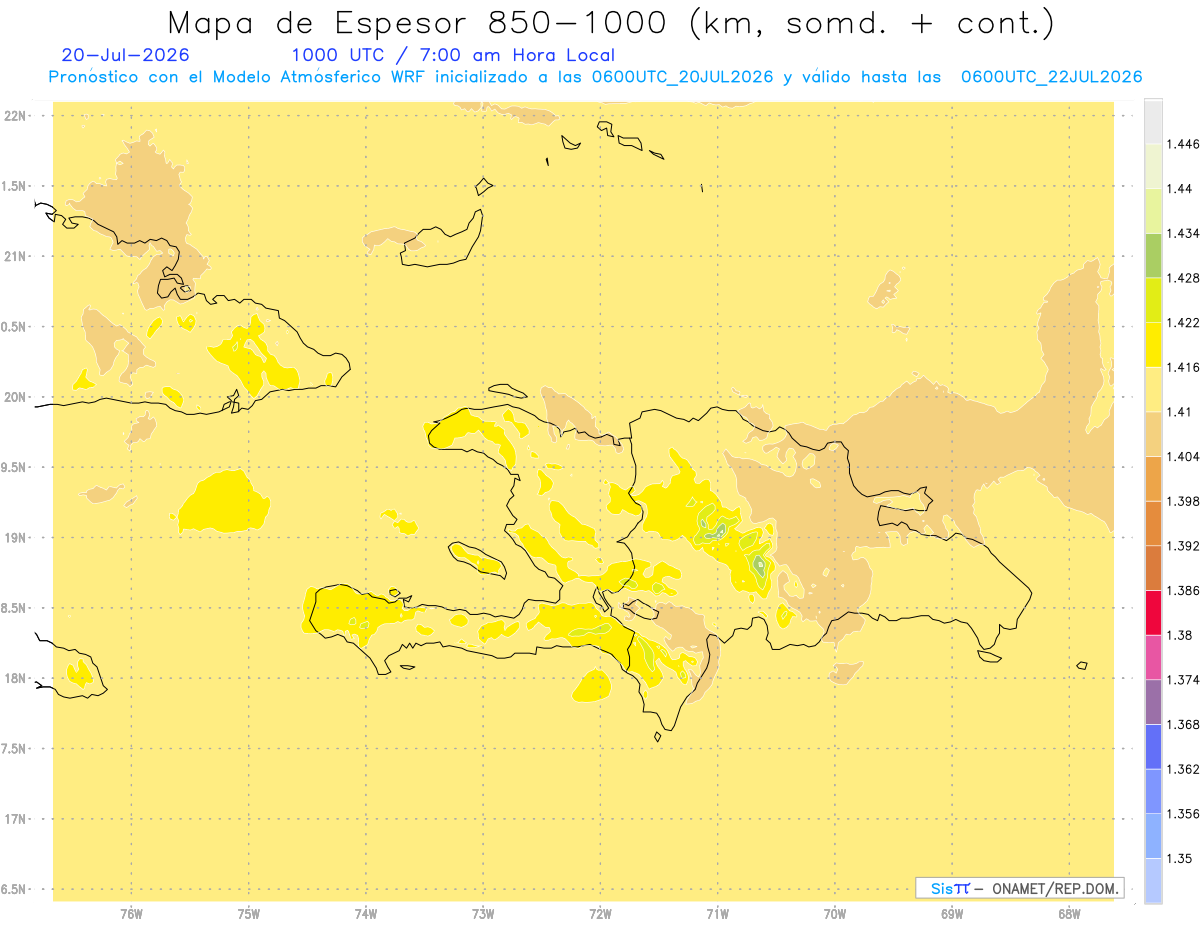Click the legend value '1.422'
1200x927 pixels.
coord(1182,323)
